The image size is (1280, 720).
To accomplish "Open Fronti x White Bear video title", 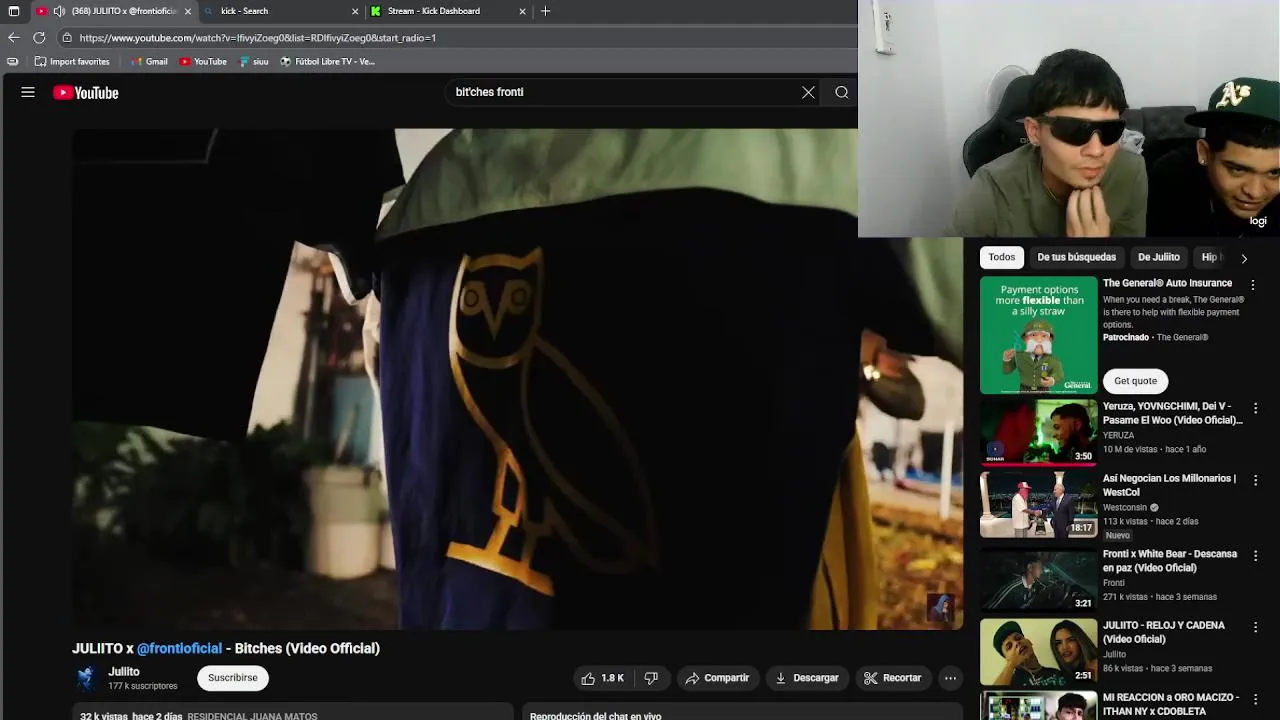I will click(x=1170, y=561).
